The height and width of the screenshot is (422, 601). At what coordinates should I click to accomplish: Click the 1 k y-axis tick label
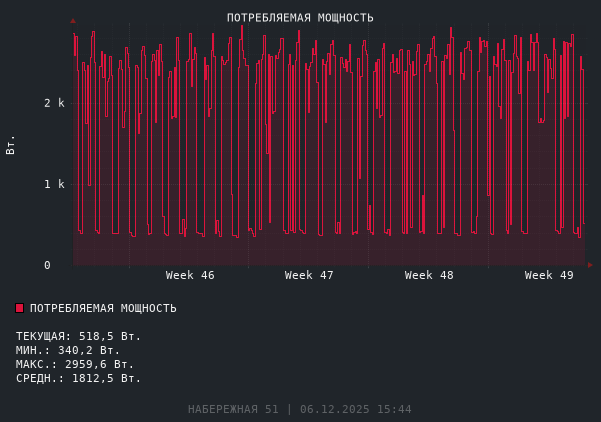click(54, 184)
